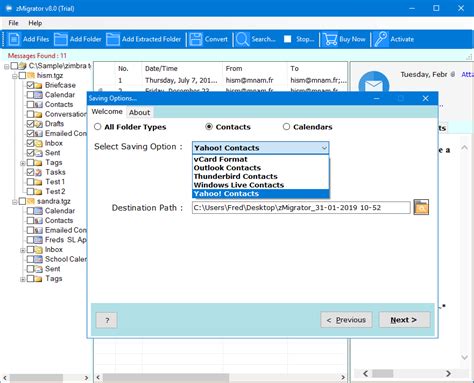Click the Add Extracted Folder icon
The height and width of the screenshot is (383, 474).
point(113,39)
